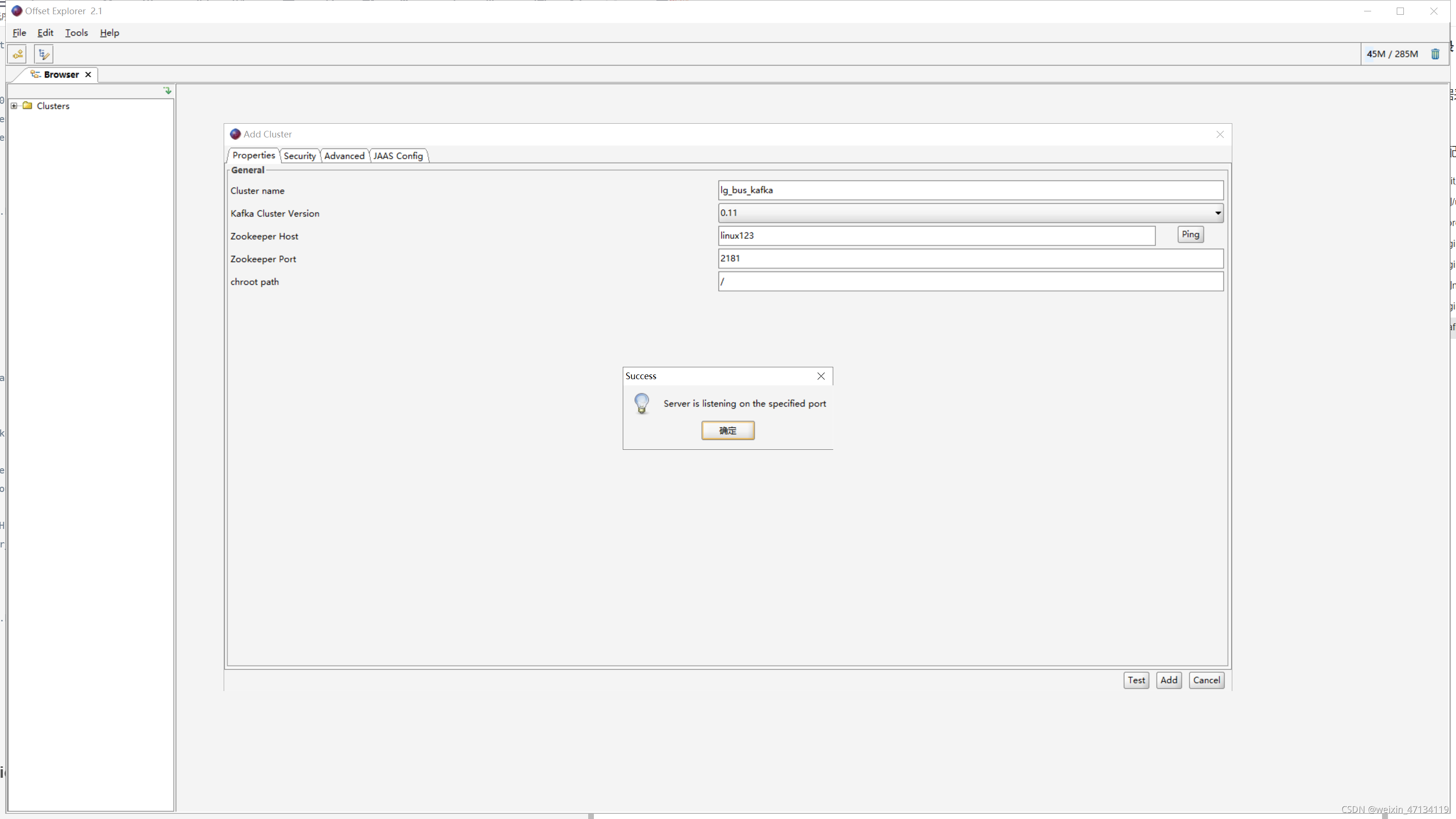
Task: Click the Ping button for Zookeeper Host
Action: (1191, 234)
